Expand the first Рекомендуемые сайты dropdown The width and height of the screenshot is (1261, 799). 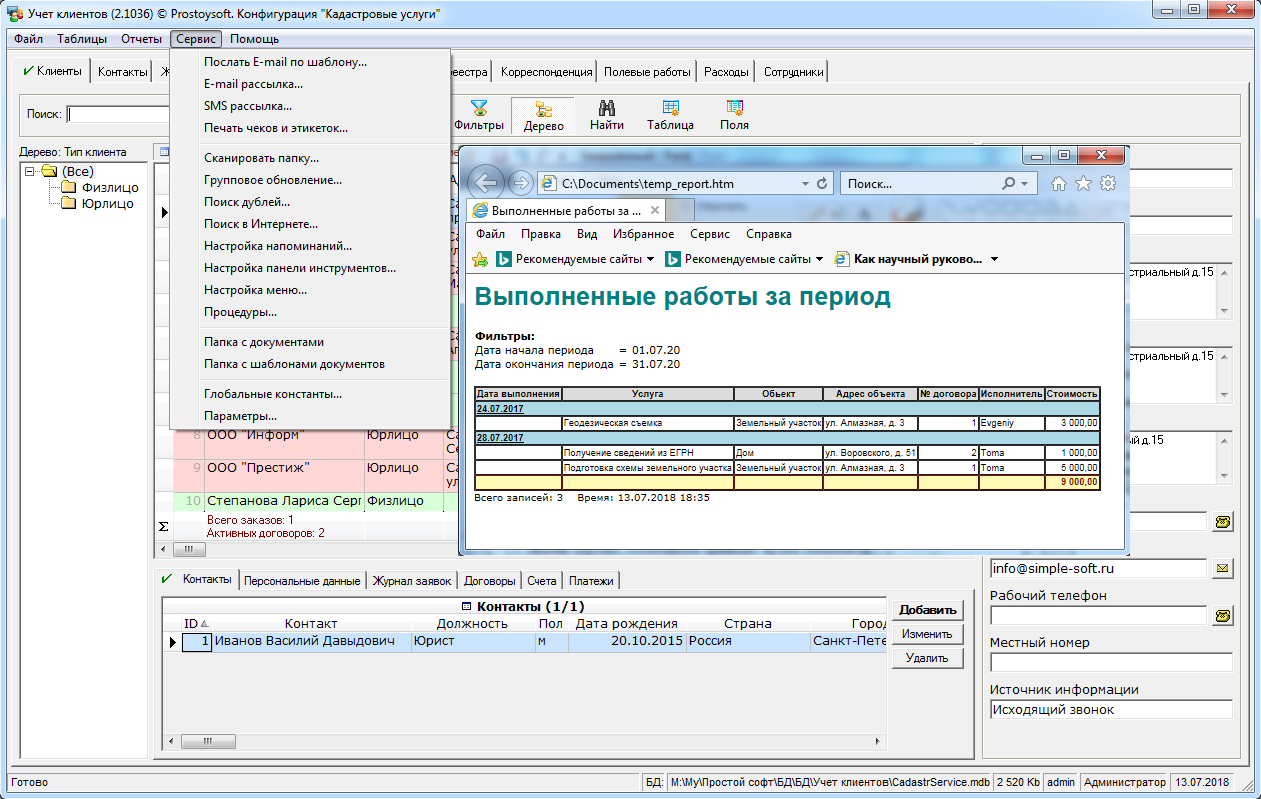tap(650, 259)
